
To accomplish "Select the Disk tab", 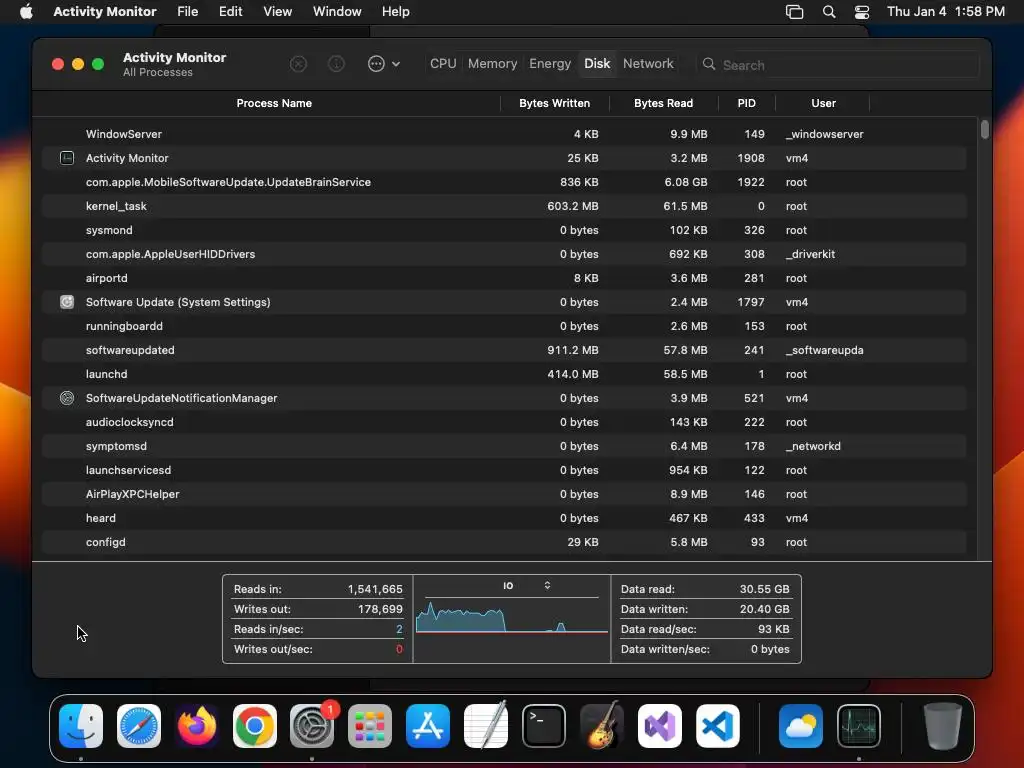I will tap(597, 63).
